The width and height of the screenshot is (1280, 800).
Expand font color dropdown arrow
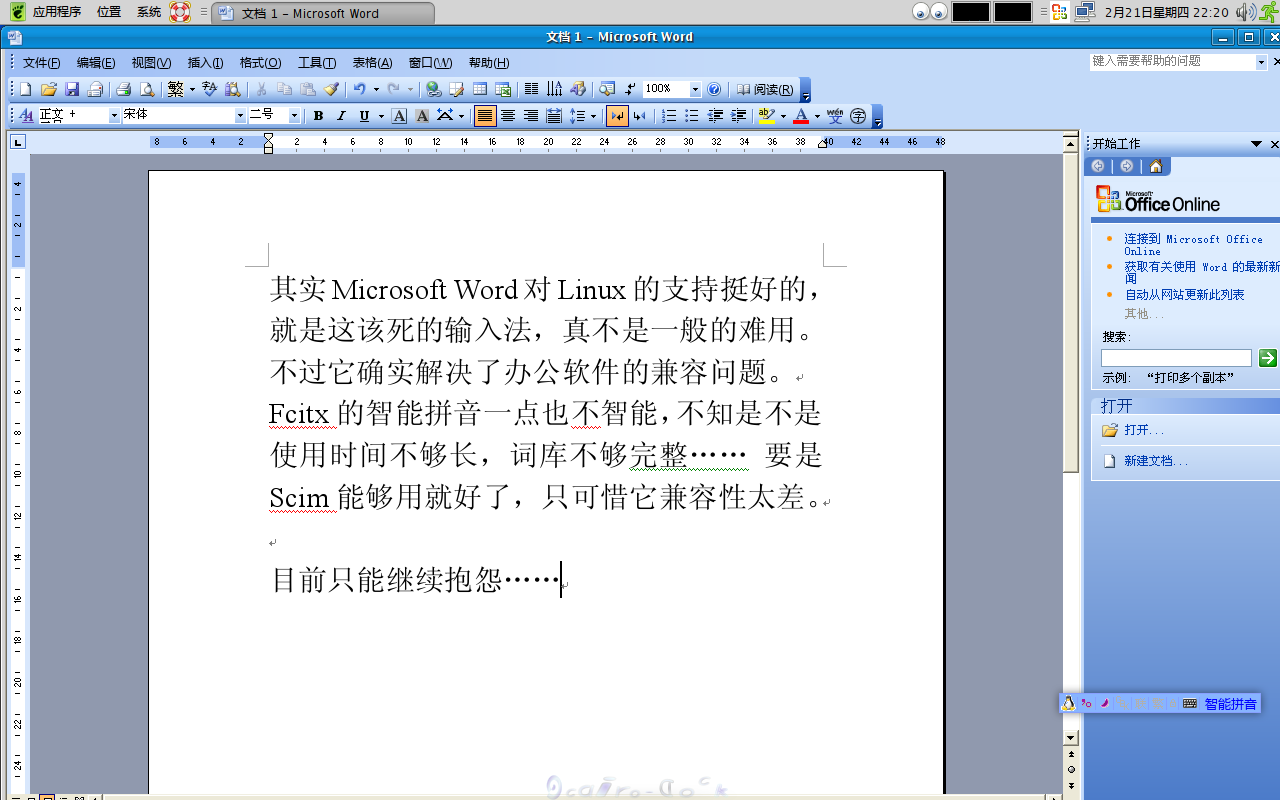pyautogui.click(x=817, y=116)
